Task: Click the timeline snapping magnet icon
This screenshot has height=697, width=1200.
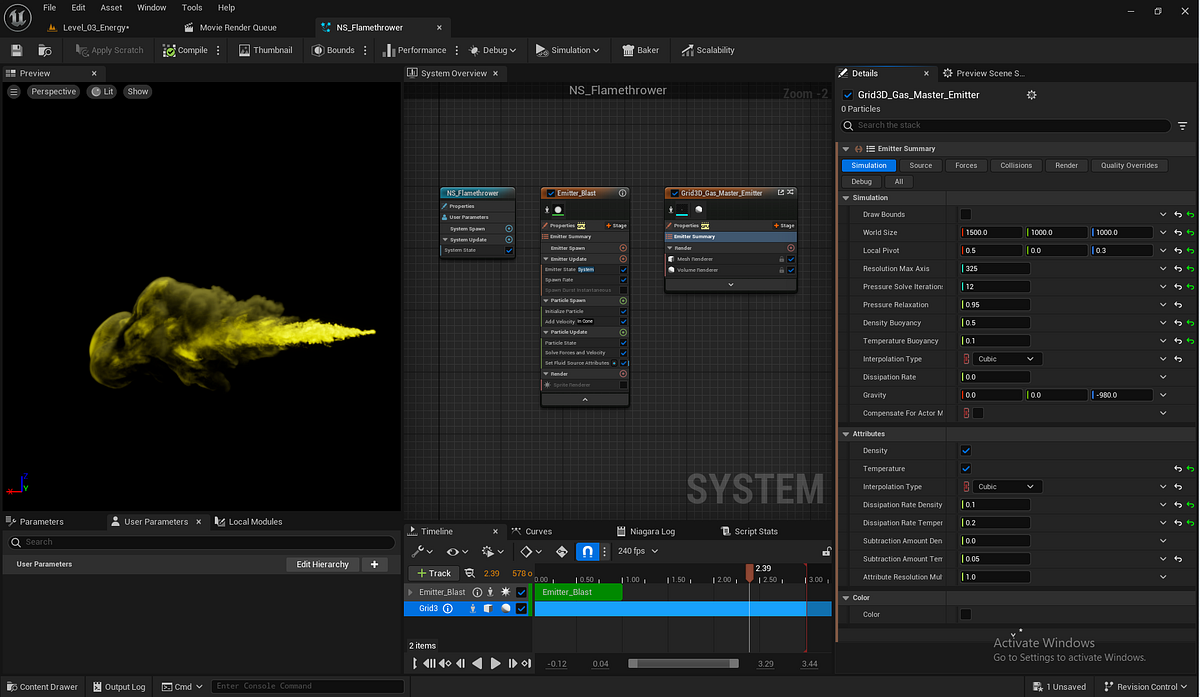Action: 588,551
